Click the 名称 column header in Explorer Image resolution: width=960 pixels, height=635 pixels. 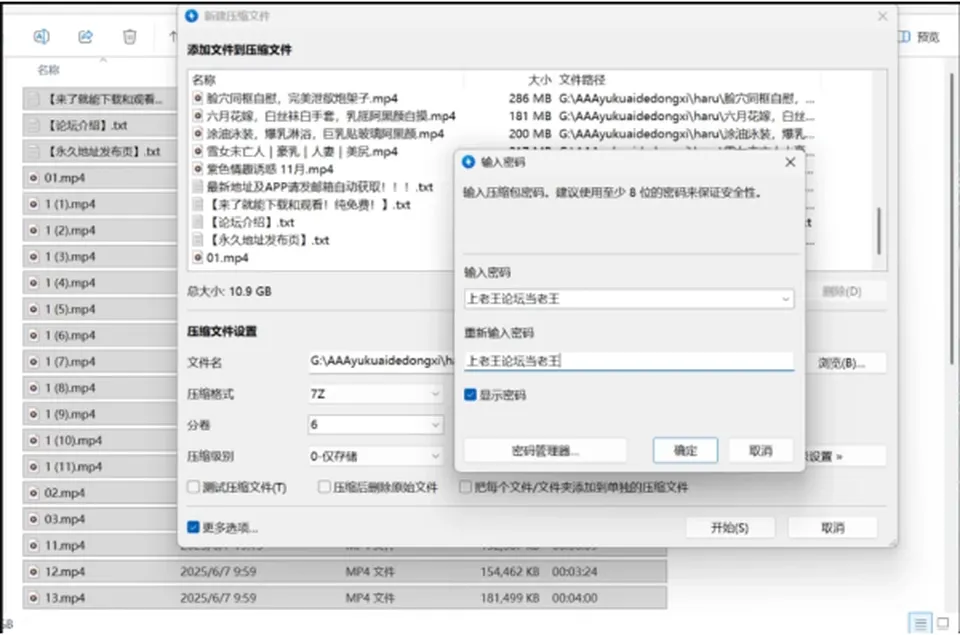[x=48, y=70]
